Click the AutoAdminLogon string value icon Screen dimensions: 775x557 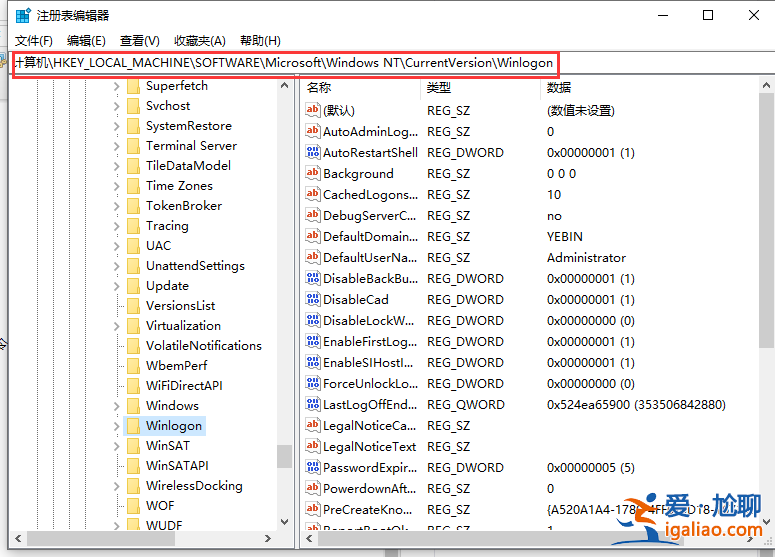pos(312,131)
